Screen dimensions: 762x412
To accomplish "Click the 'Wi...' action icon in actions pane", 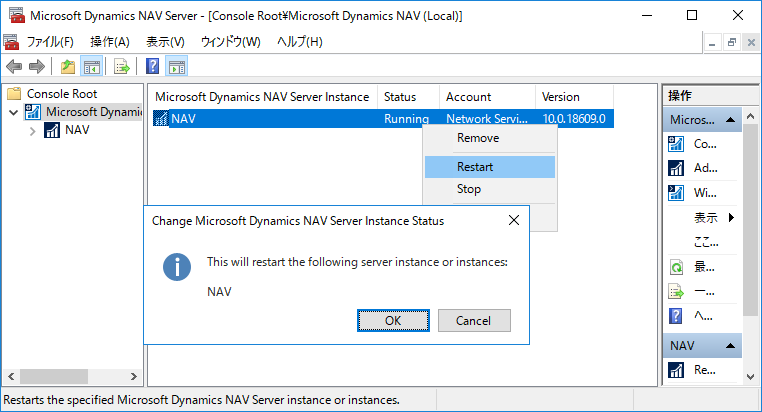I will point(676,193).
